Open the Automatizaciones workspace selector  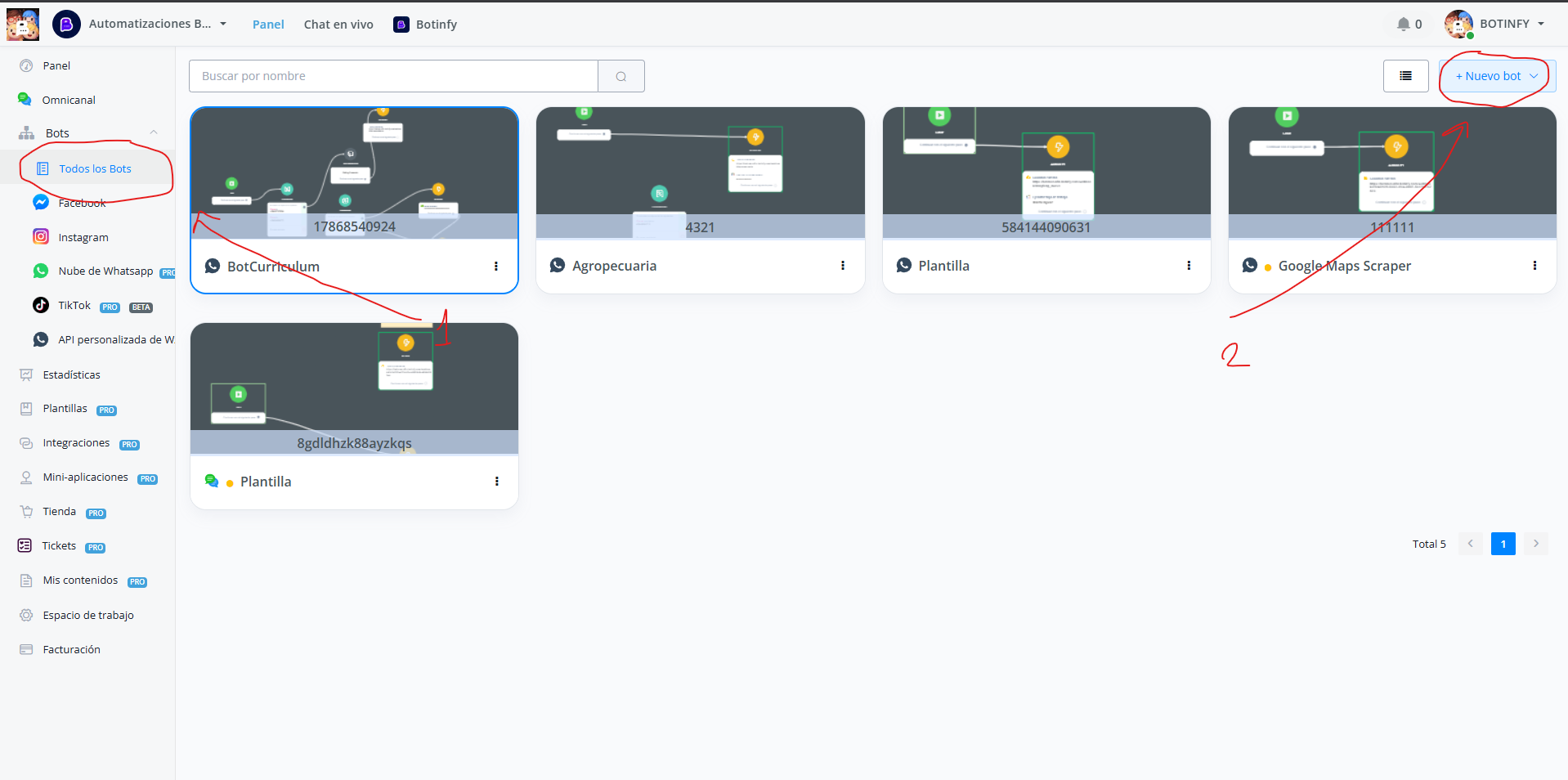(x=157, y=24)
